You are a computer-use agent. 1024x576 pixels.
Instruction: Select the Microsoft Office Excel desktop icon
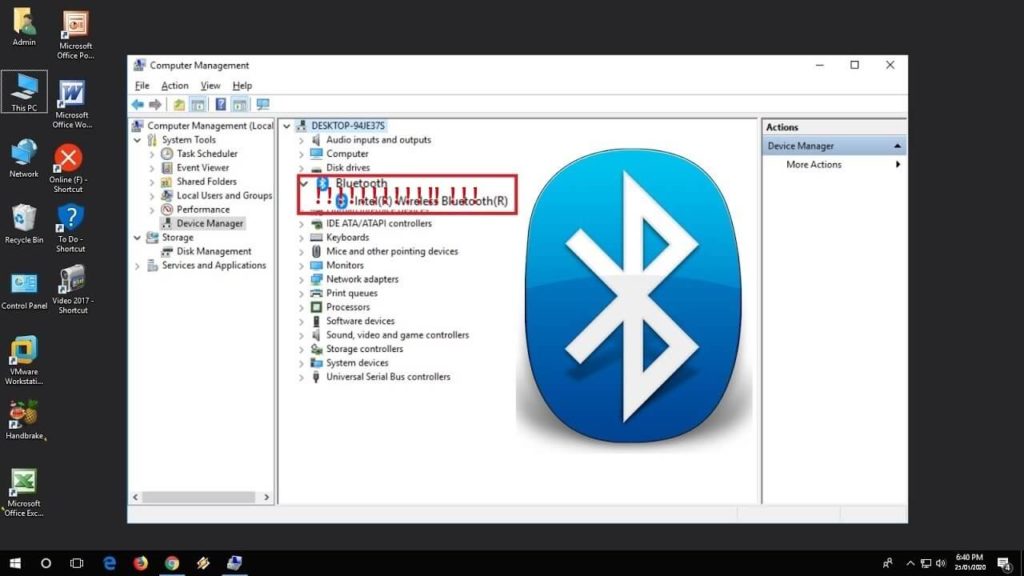pyautogui.click(x=24, y=493)
